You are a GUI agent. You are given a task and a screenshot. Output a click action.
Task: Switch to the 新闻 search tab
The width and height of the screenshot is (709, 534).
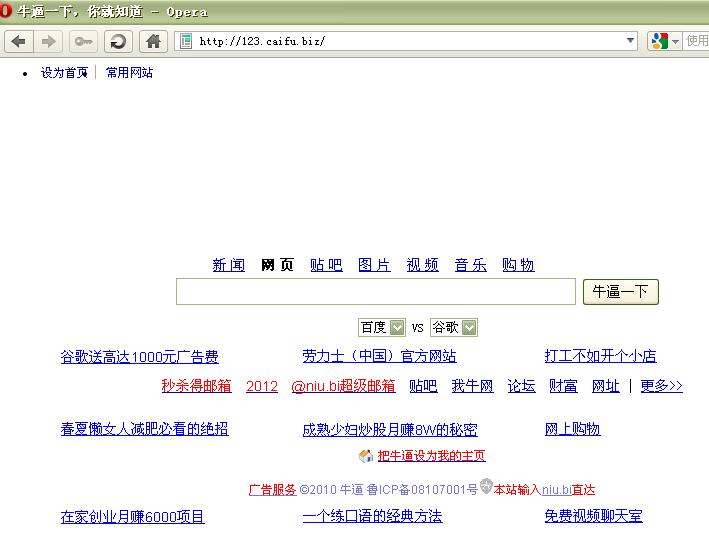[x=229, y=265]
